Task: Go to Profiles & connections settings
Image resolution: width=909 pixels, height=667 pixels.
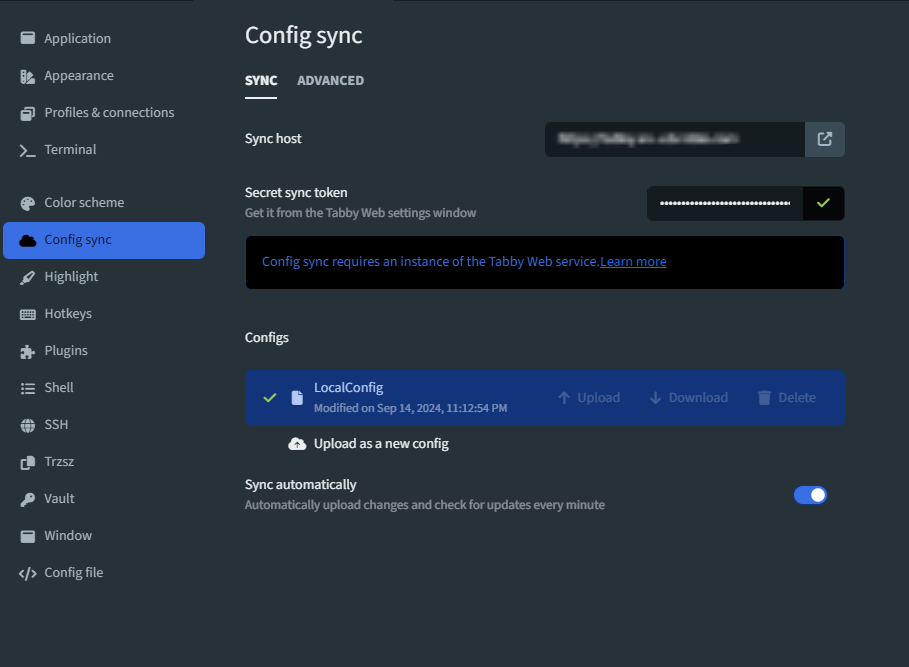Action: click(x=108, y=113)
